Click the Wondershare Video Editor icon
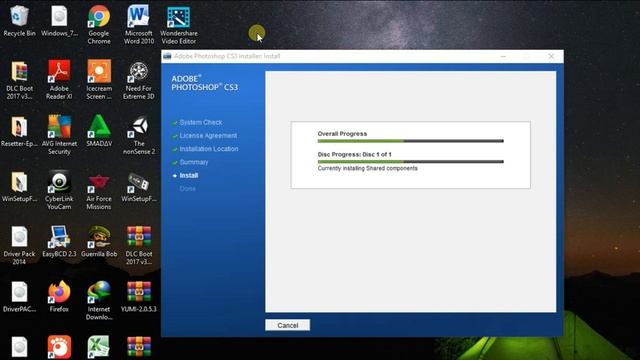640x360 pixels. (x=178, y=24)
